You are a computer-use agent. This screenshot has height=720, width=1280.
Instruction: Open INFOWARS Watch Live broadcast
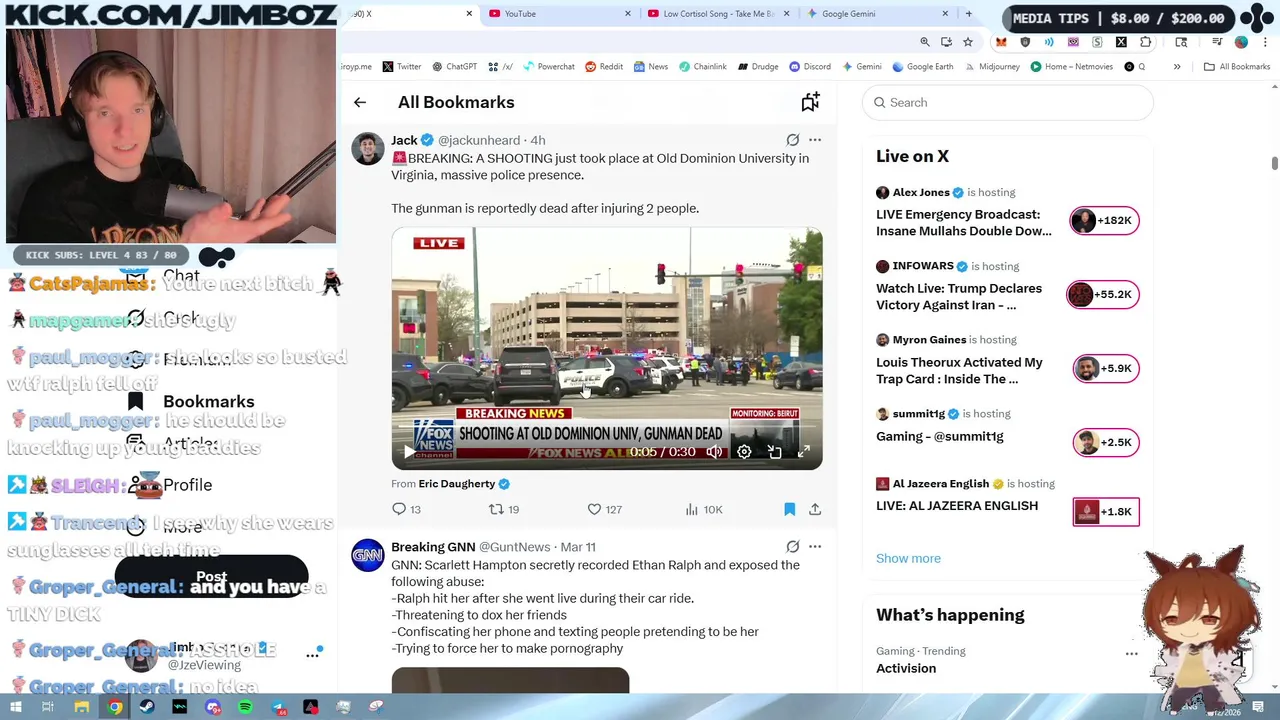959,296
